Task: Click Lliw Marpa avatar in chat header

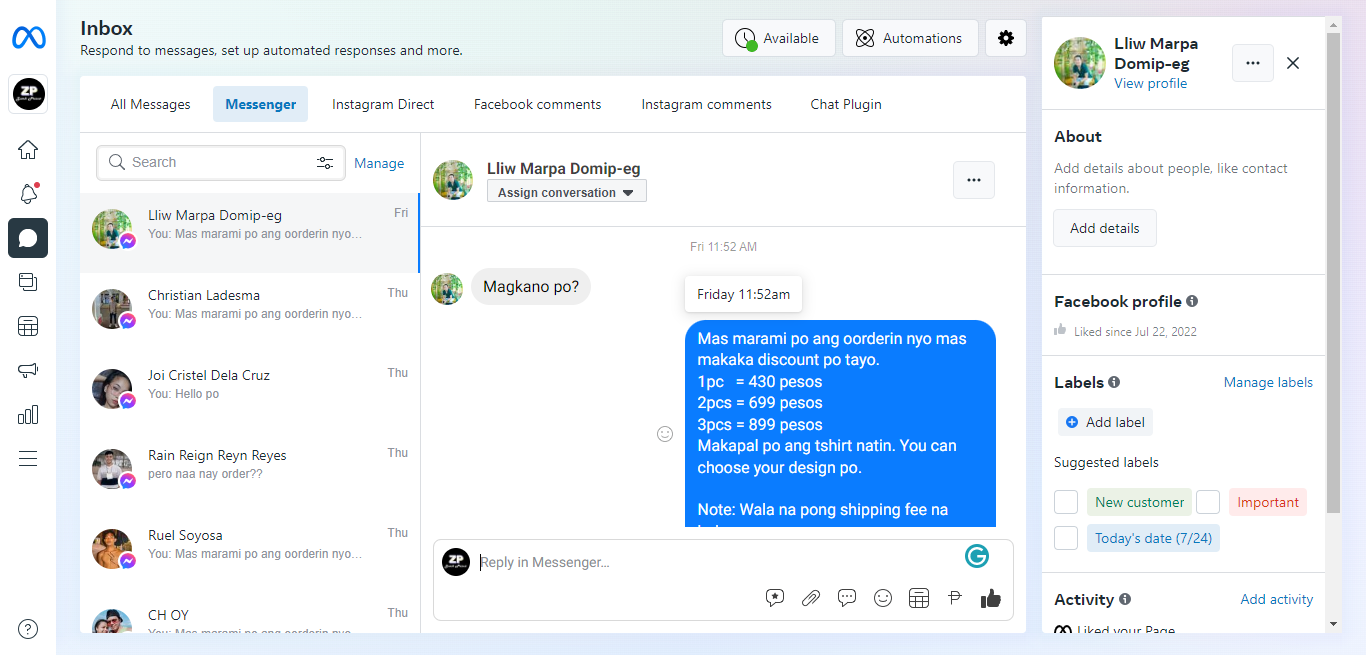Action: [x=453, y=180]
